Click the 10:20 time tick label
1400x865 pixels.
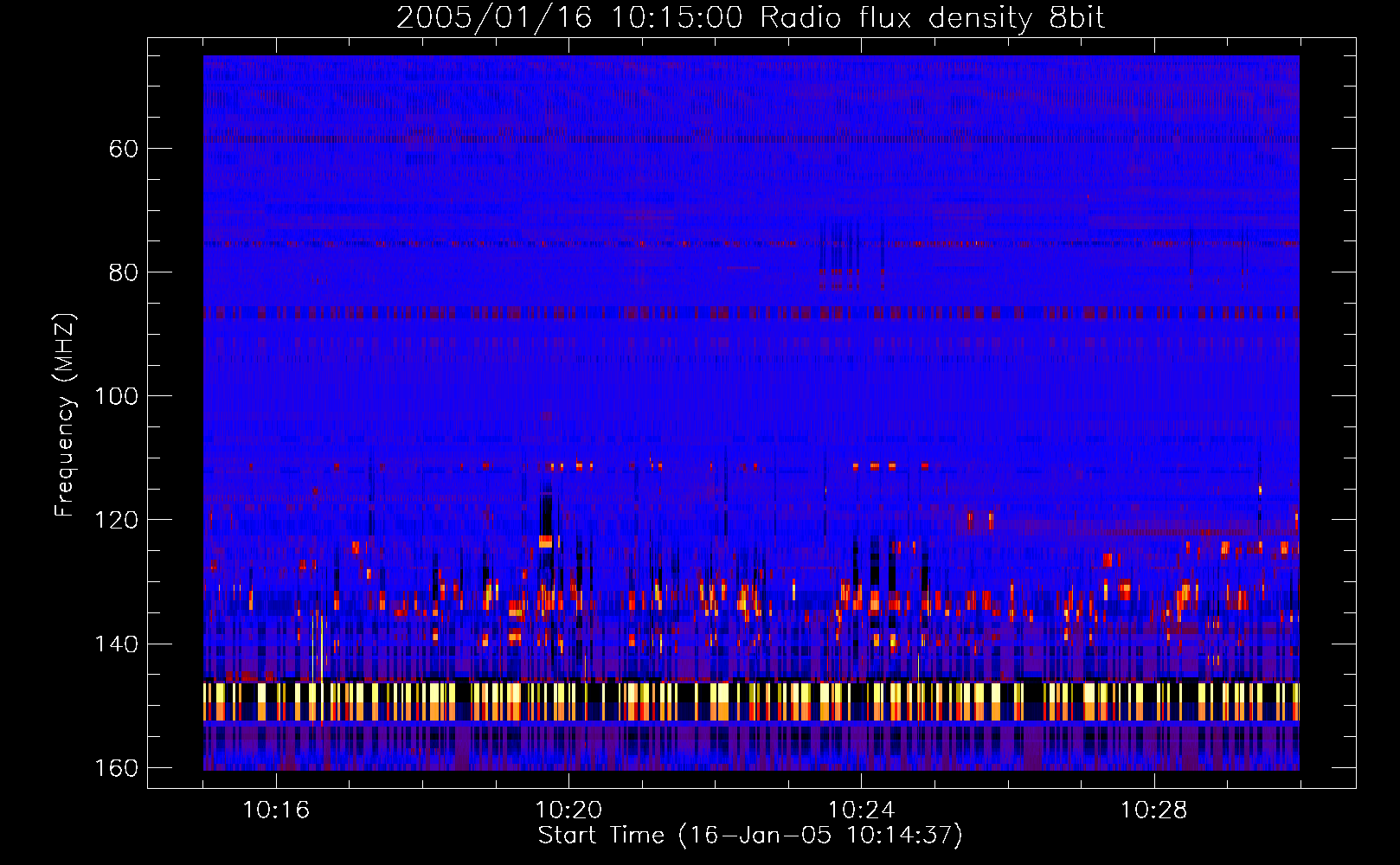click(568, 811)
